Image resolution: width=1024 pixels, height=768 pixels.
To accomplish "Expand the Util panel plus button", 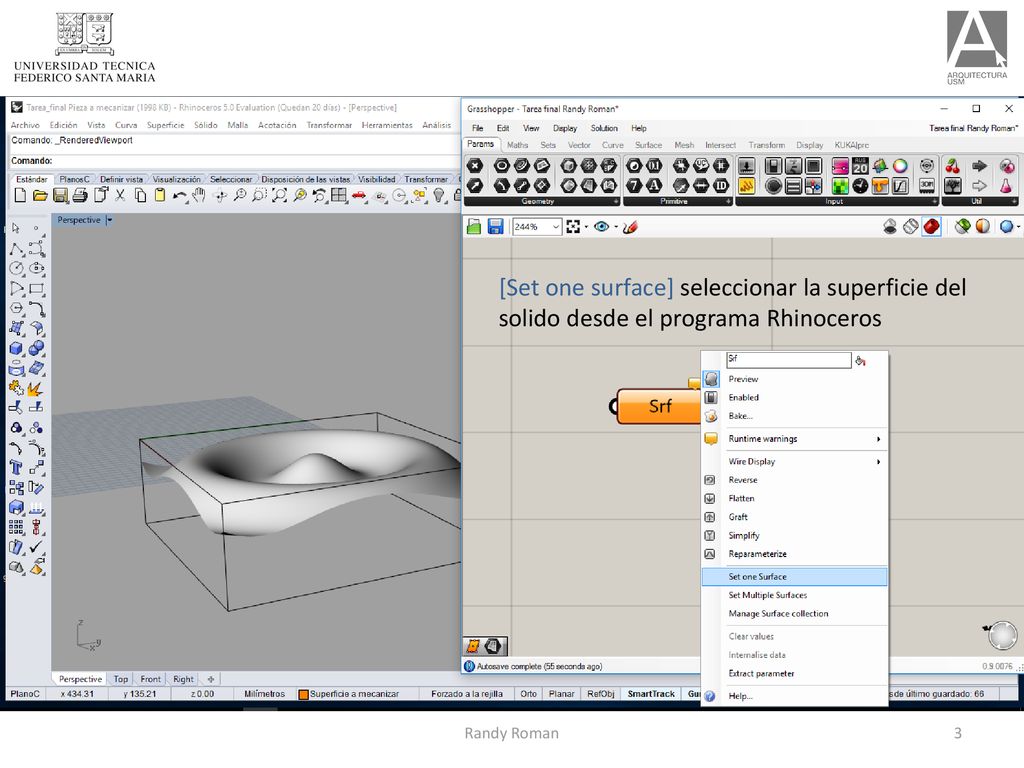I will click(1014, 202).
